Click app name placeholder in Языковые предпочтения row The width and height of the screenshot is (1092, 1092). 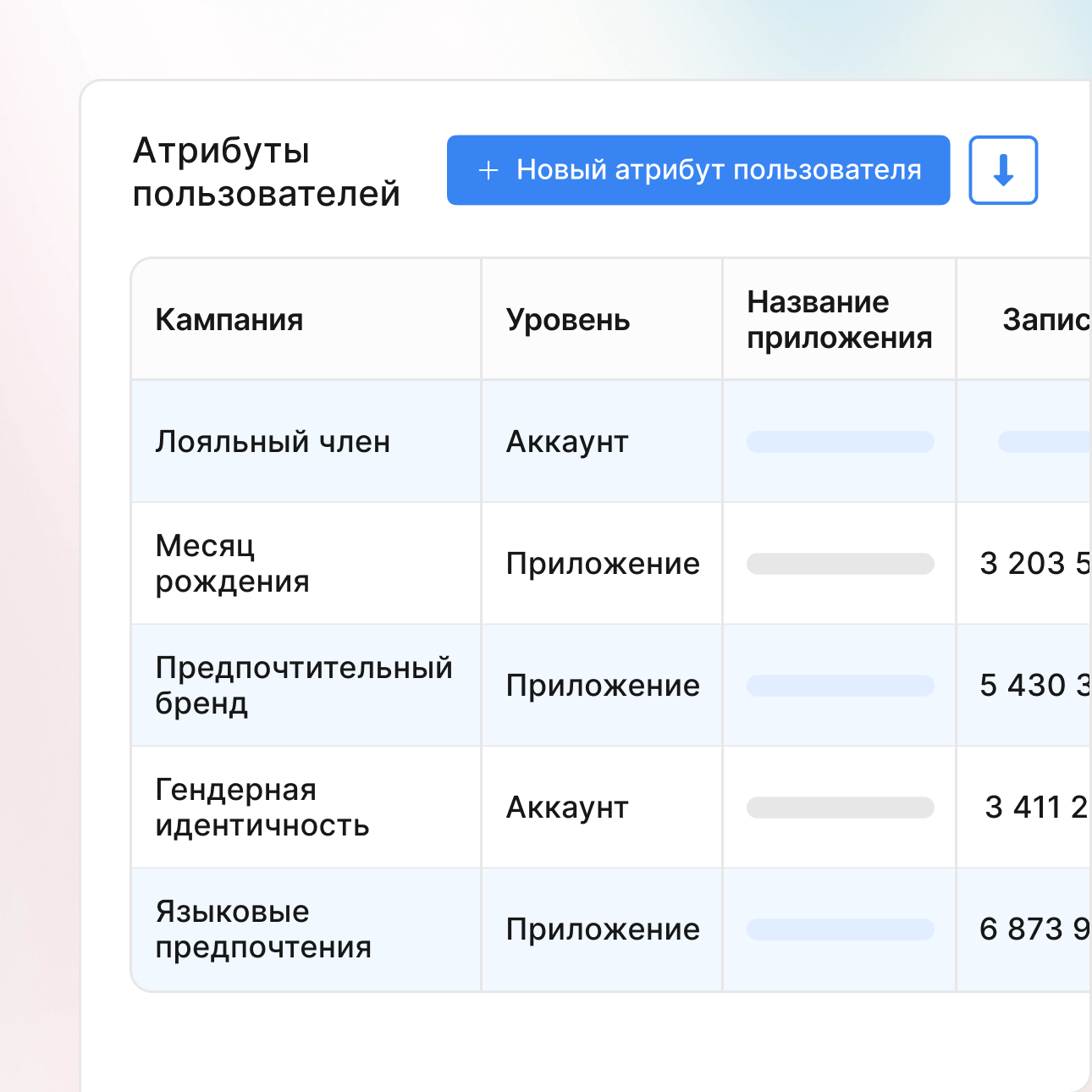pos(840,929)
